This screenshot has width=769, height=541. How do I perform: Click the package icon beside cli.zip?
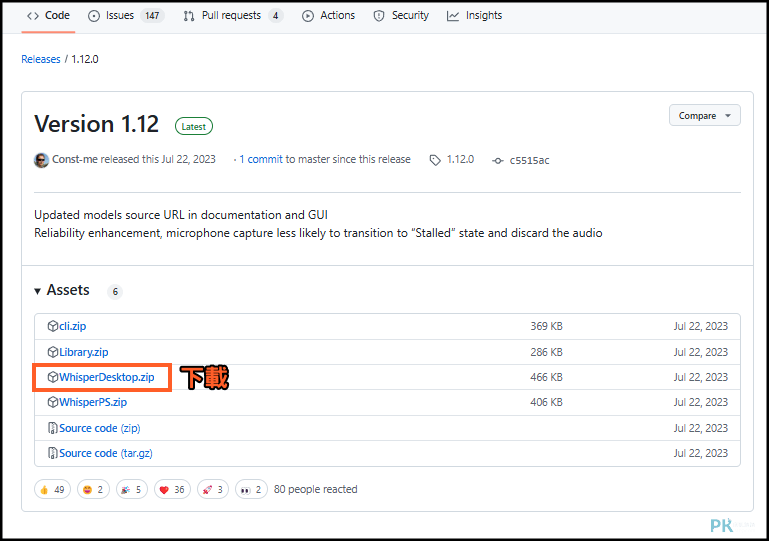click(x=52, y=326)
